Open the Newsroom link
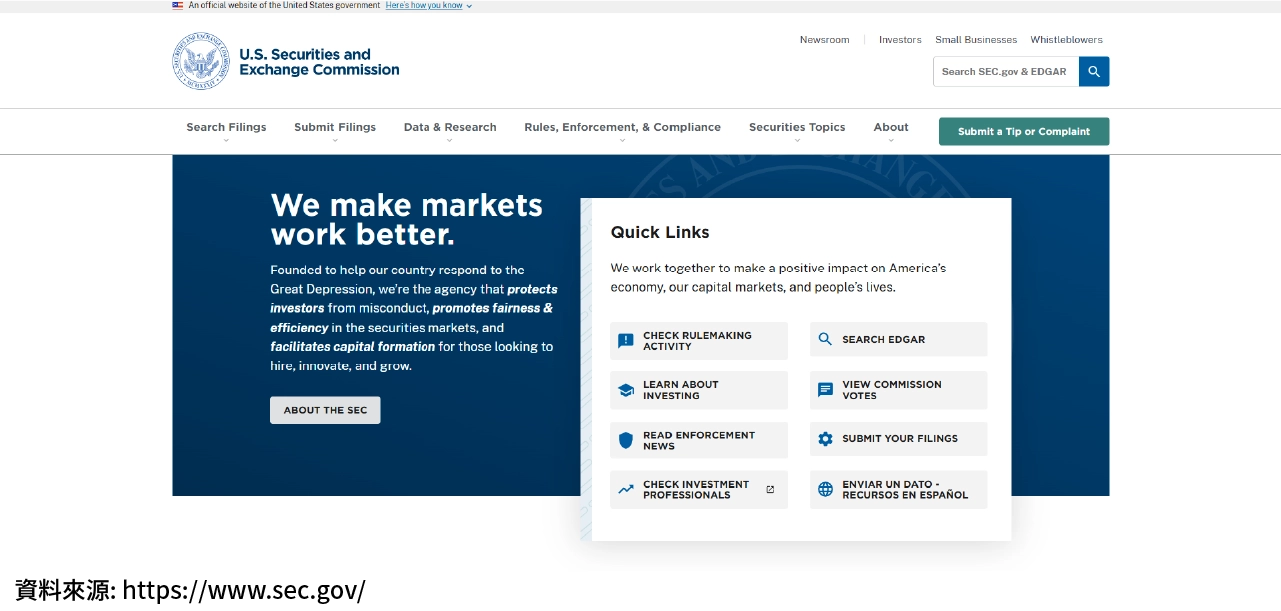1281x611 pixels. pos(824,40)
